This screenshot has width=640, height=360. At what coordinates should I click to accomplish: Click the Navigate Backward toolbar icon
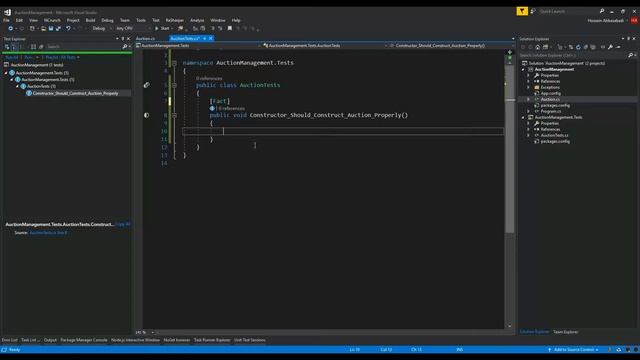tap(10, 29)
